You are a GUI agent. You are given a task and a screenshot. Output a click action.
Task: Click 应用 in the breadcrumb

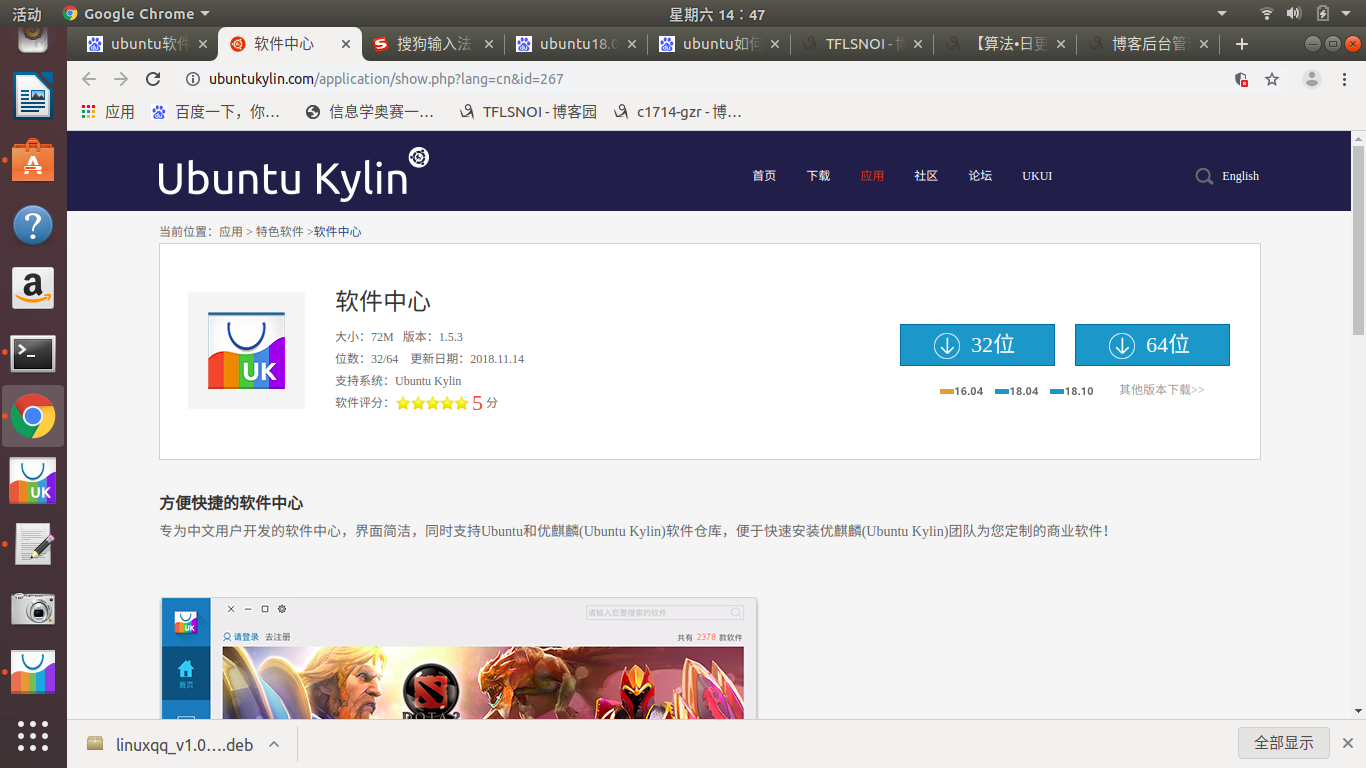pyautogui.click(x=231, y=232)
